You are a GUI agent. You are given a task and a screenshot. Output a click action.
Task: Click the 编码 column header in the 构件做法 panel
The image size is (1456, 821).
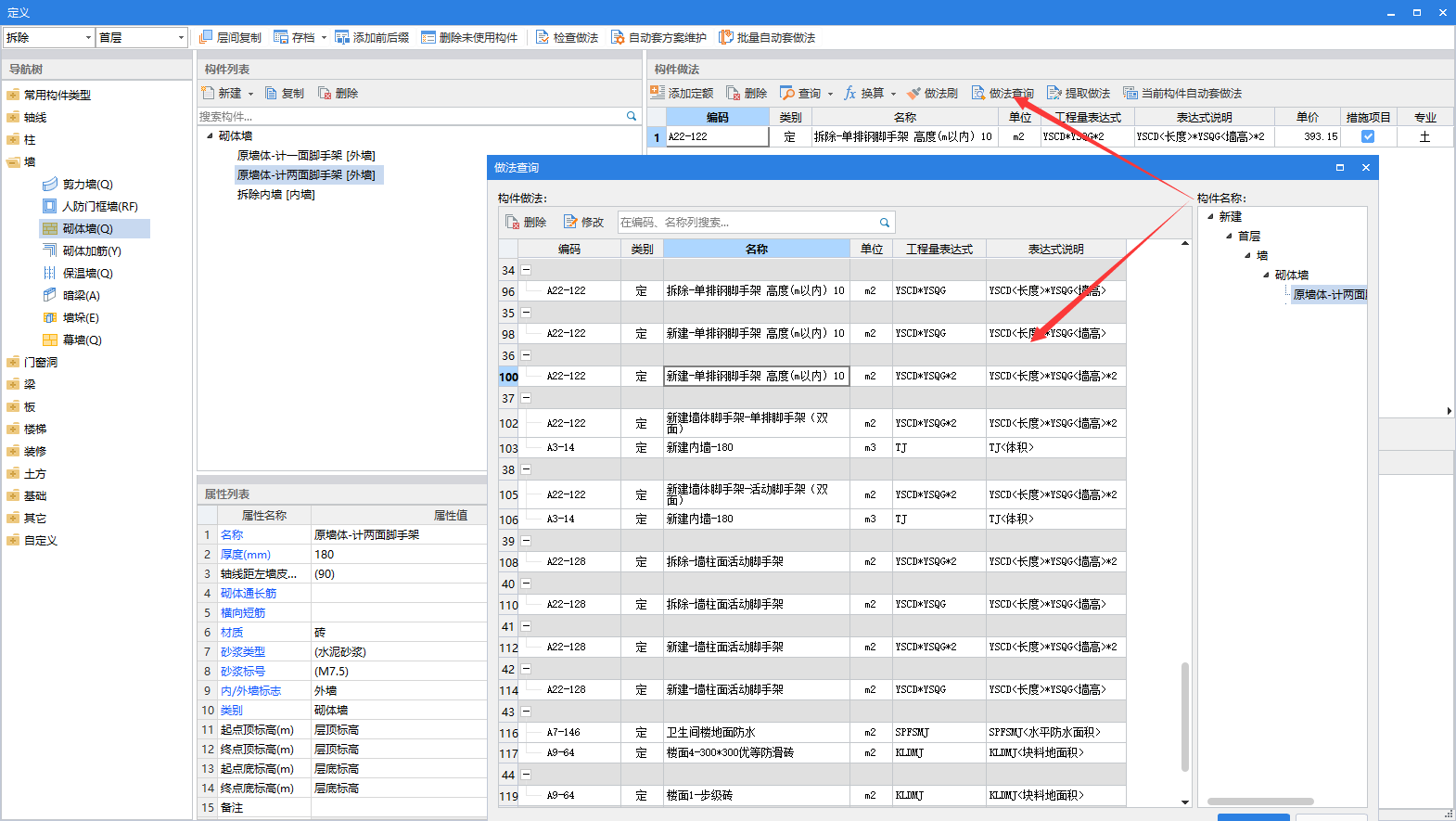(x=718, y=117)
